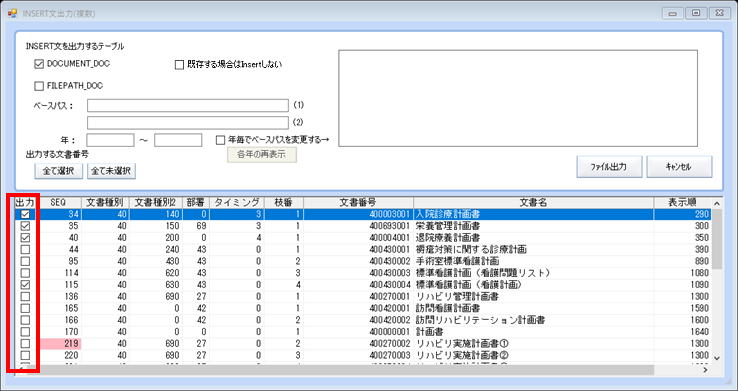This screenshot has width=738, height=391.
Task: Click the '出力' column header
Action: click(25, 202)
